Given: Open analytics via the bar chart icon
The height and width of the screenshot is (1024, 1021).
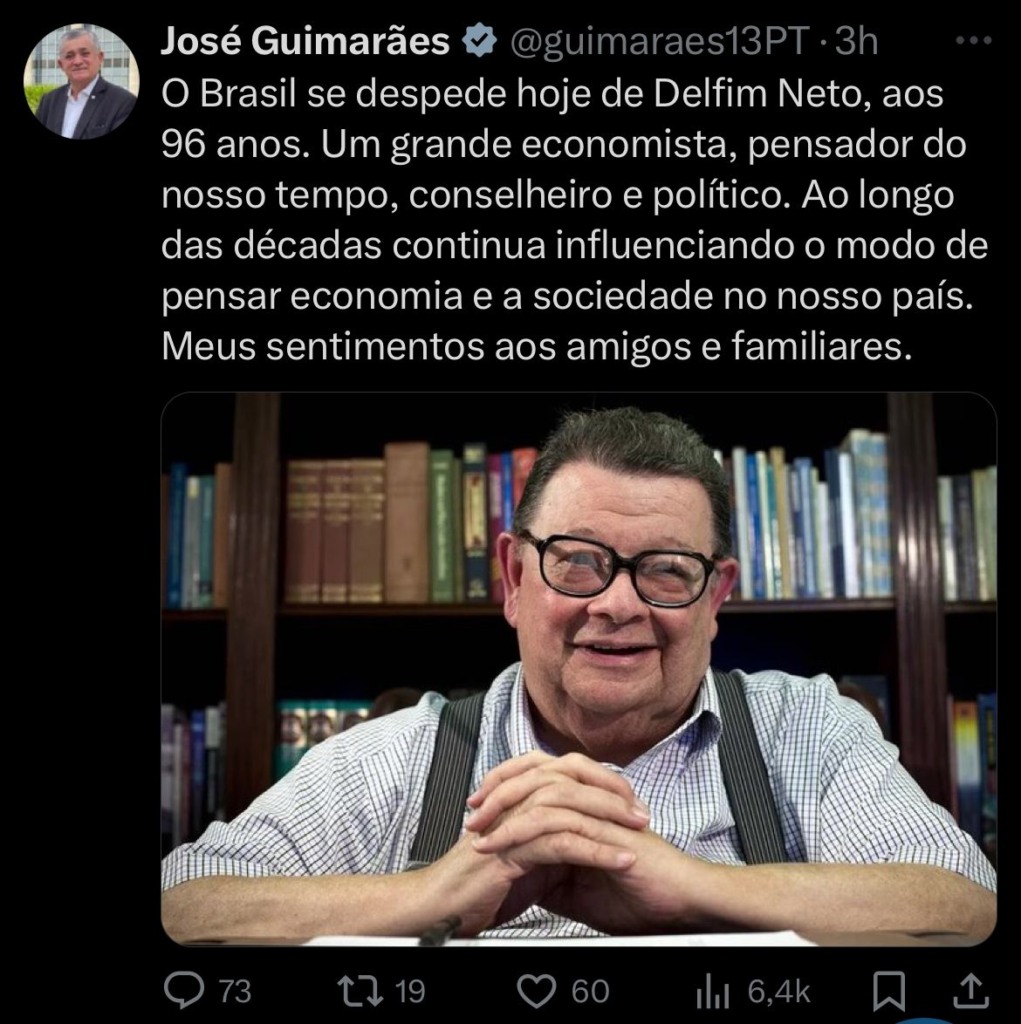Looking at the screenshot, I should 712,993.
